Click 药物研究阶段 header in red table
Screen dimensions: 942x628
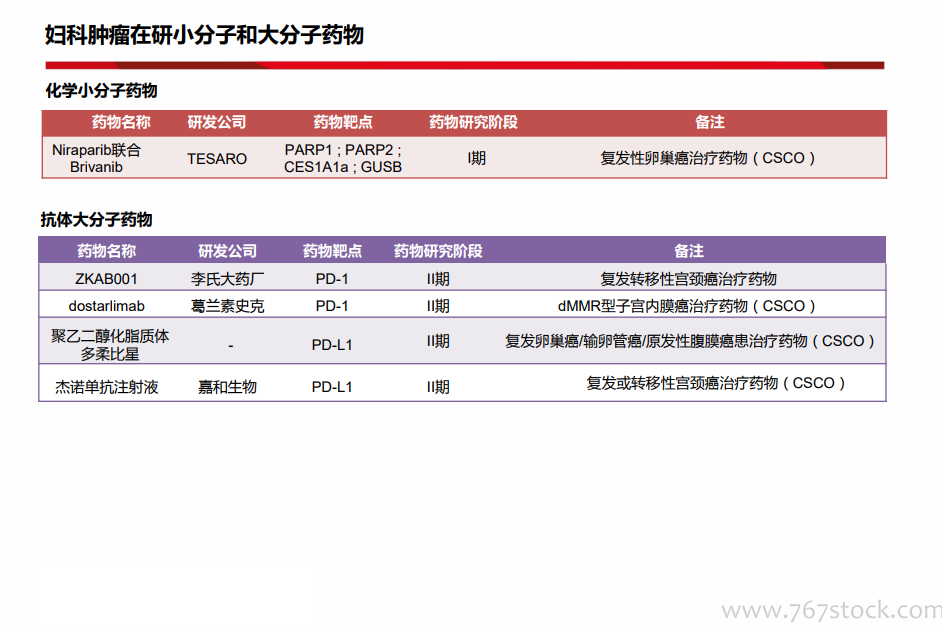pos(473,122)
